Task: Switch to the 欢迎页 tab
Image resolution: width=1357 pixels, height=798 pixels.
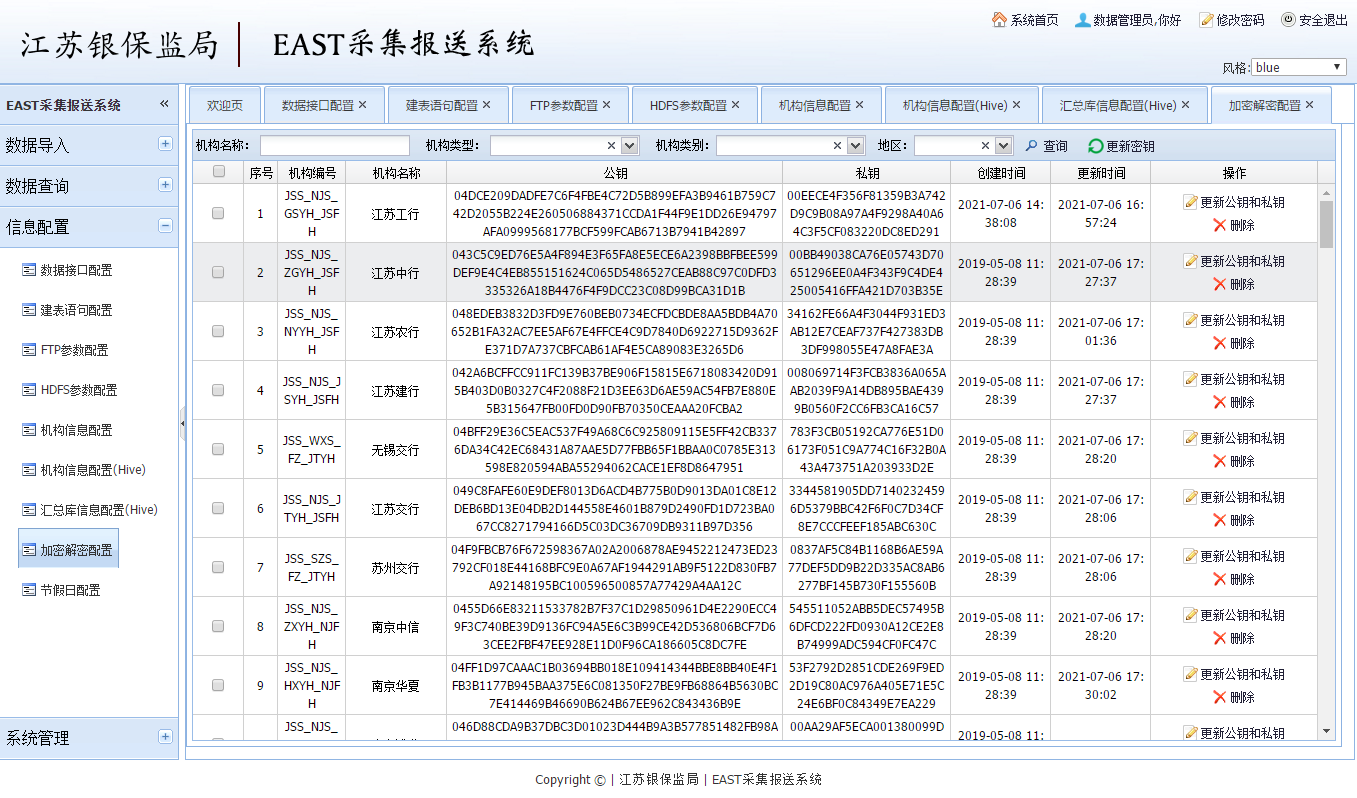Action: pyautogui.click(x=225, y=105)
